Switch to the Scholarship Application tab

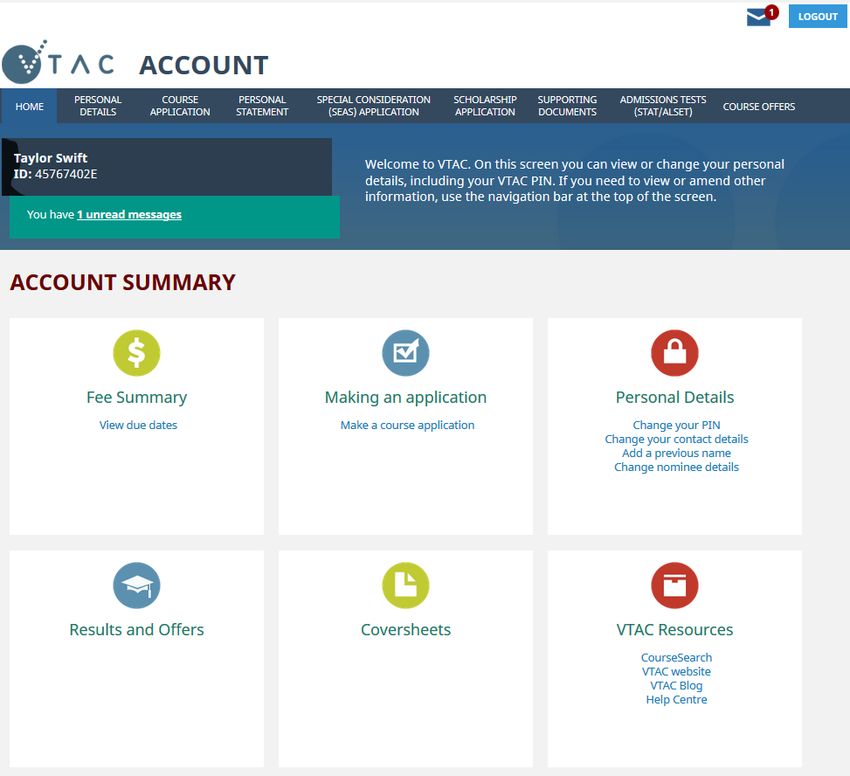(485, 106)
